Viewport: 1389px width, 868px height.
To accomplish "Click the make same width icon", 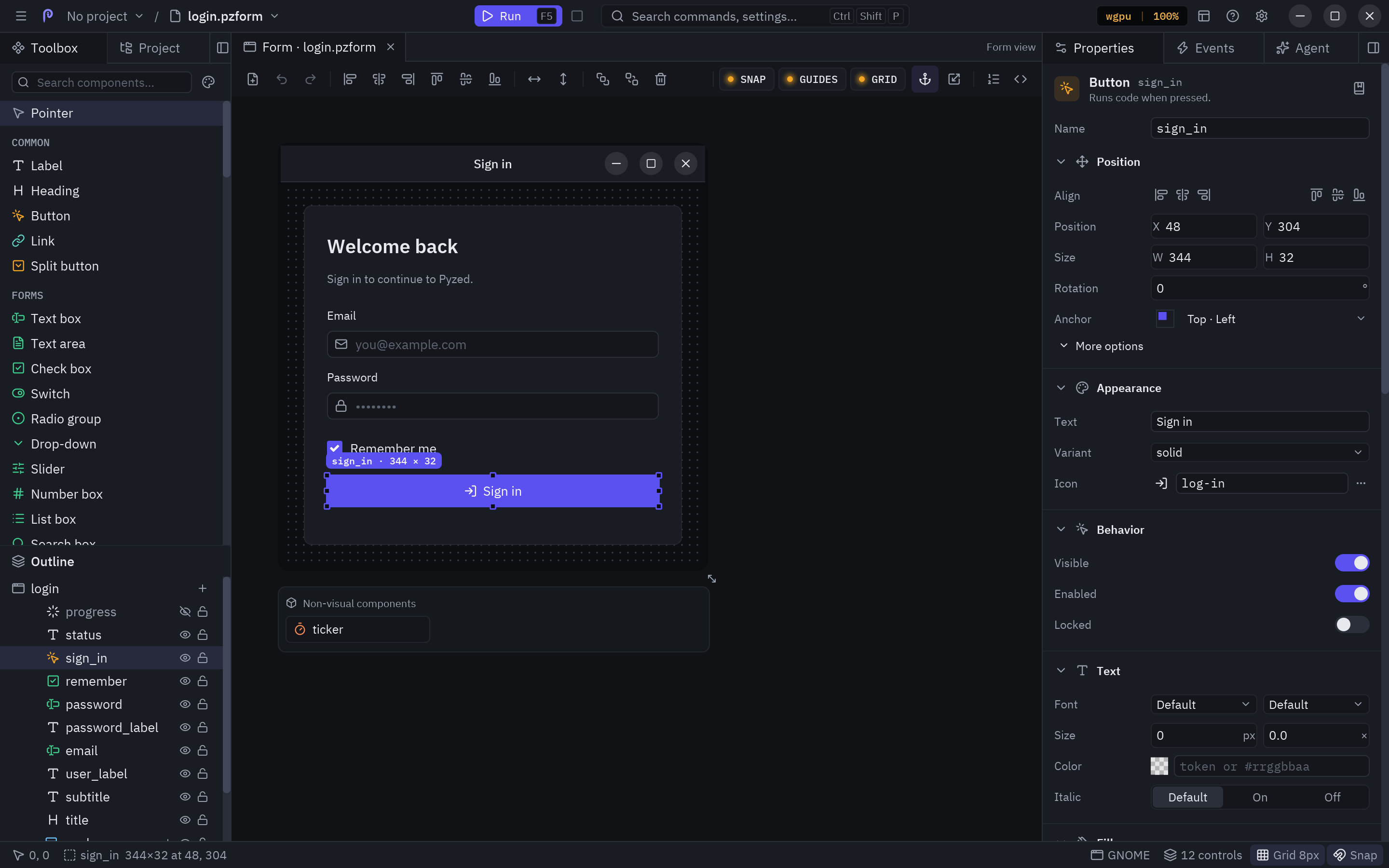I will pos(534,79).
